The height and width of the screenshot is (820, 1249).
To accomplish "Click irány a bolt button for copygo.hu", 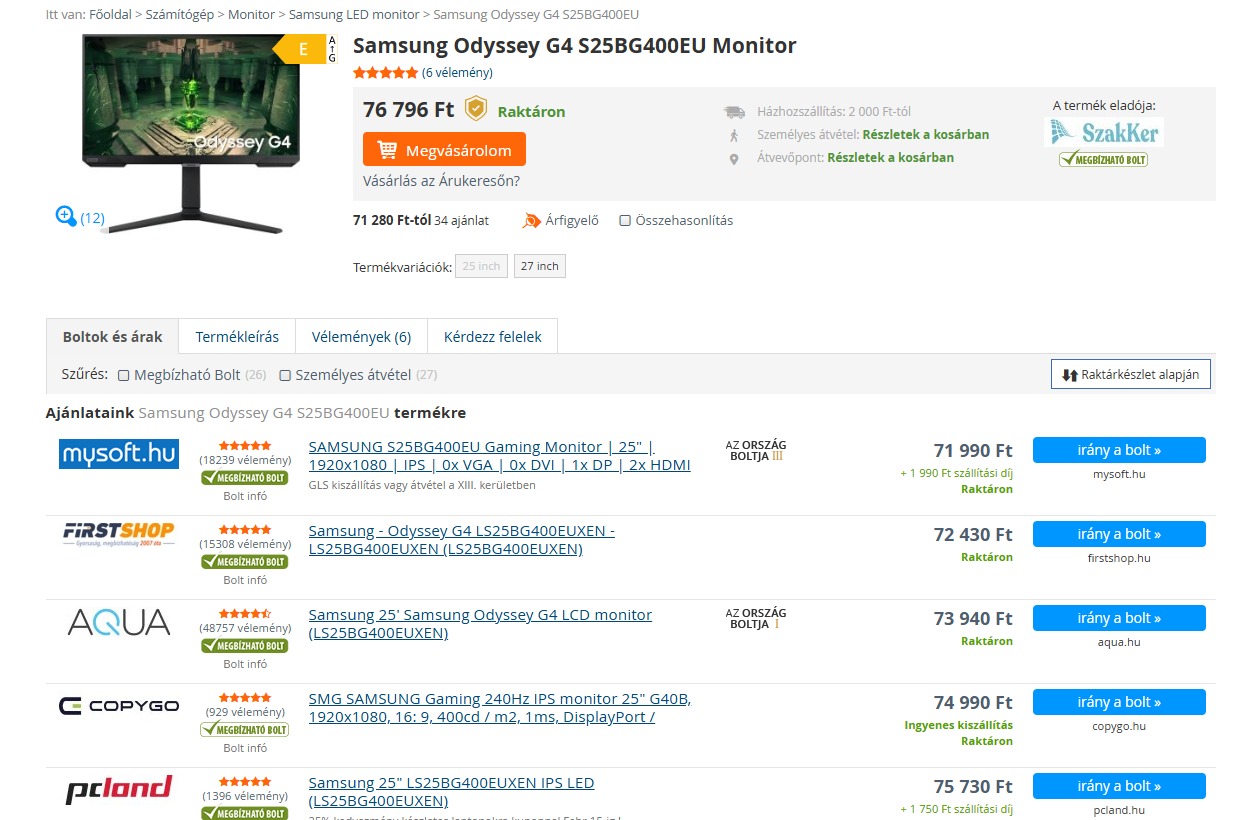I will pyautogui.click(x=1119, y=702).
